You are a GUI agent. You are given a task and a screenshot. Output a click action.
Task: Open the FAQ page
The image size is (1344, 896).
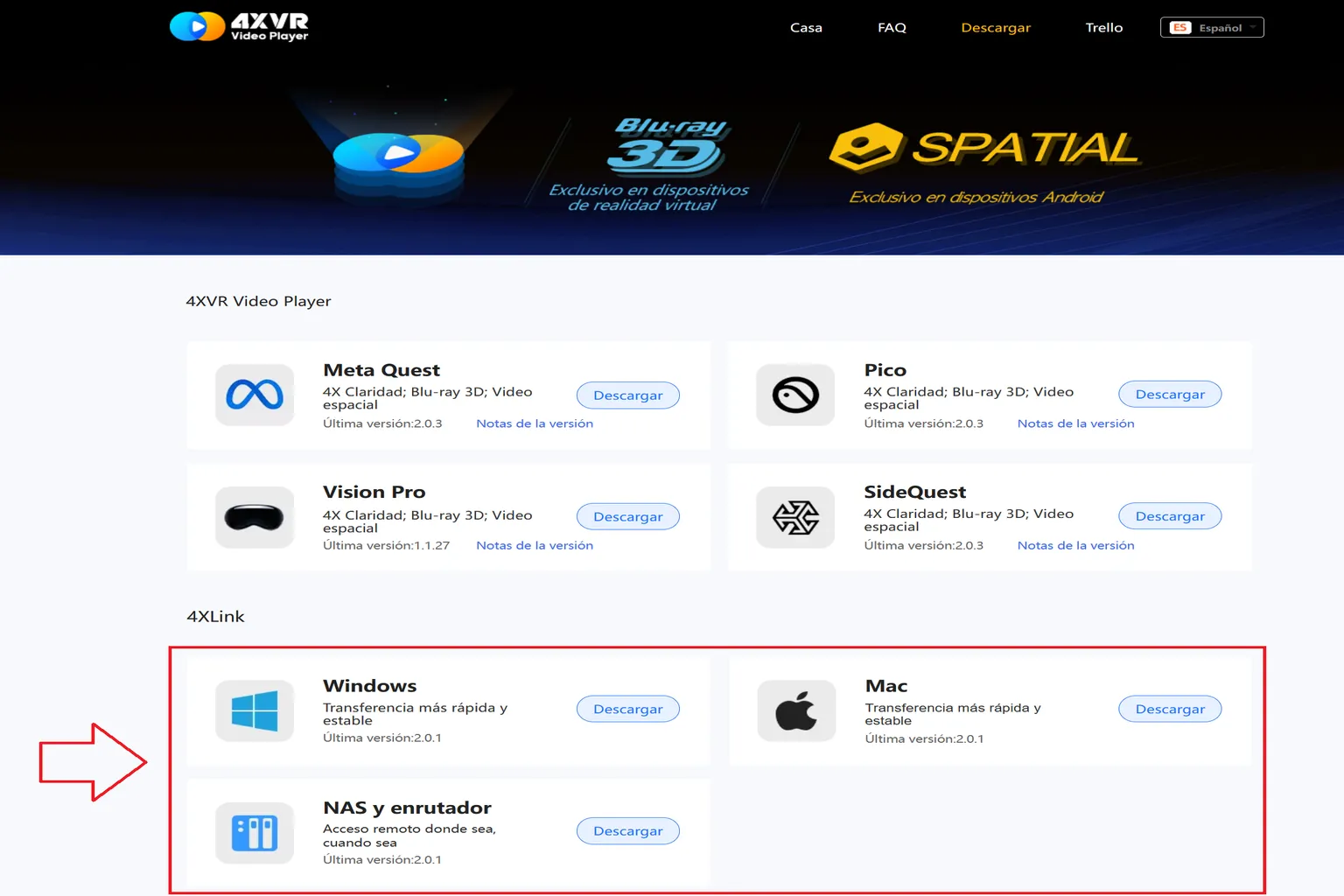click(892, 27)
